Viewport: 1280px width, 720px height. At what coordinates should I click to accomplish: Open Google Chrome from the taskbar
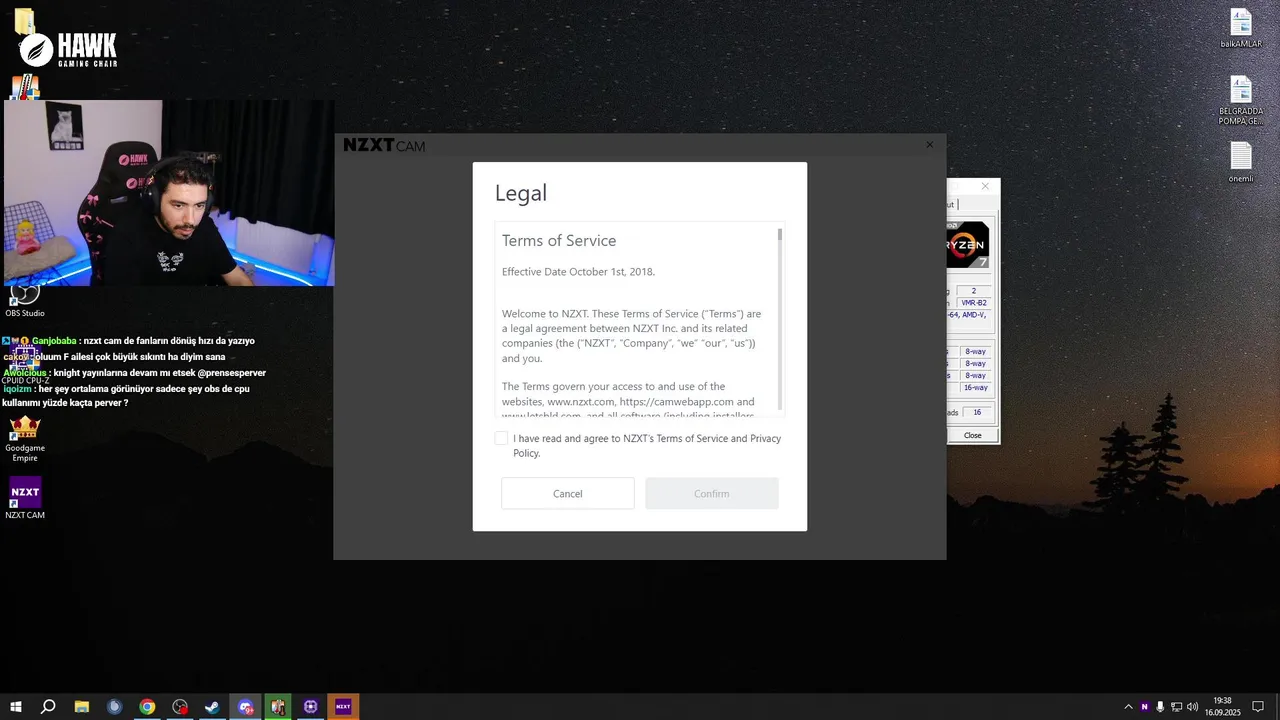(x=147, y=707)
